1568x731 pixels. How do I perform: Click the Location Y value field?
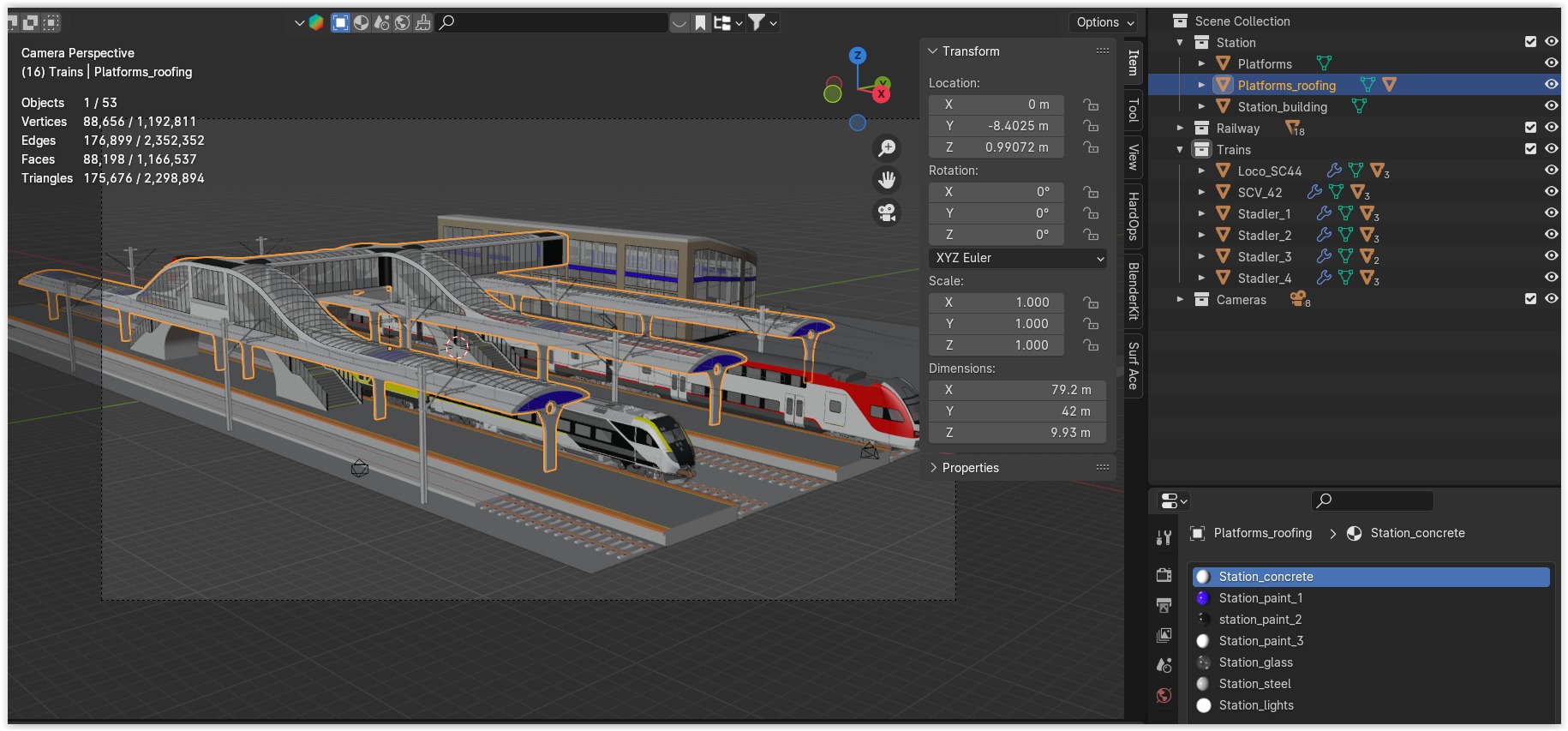click(996, 126)
